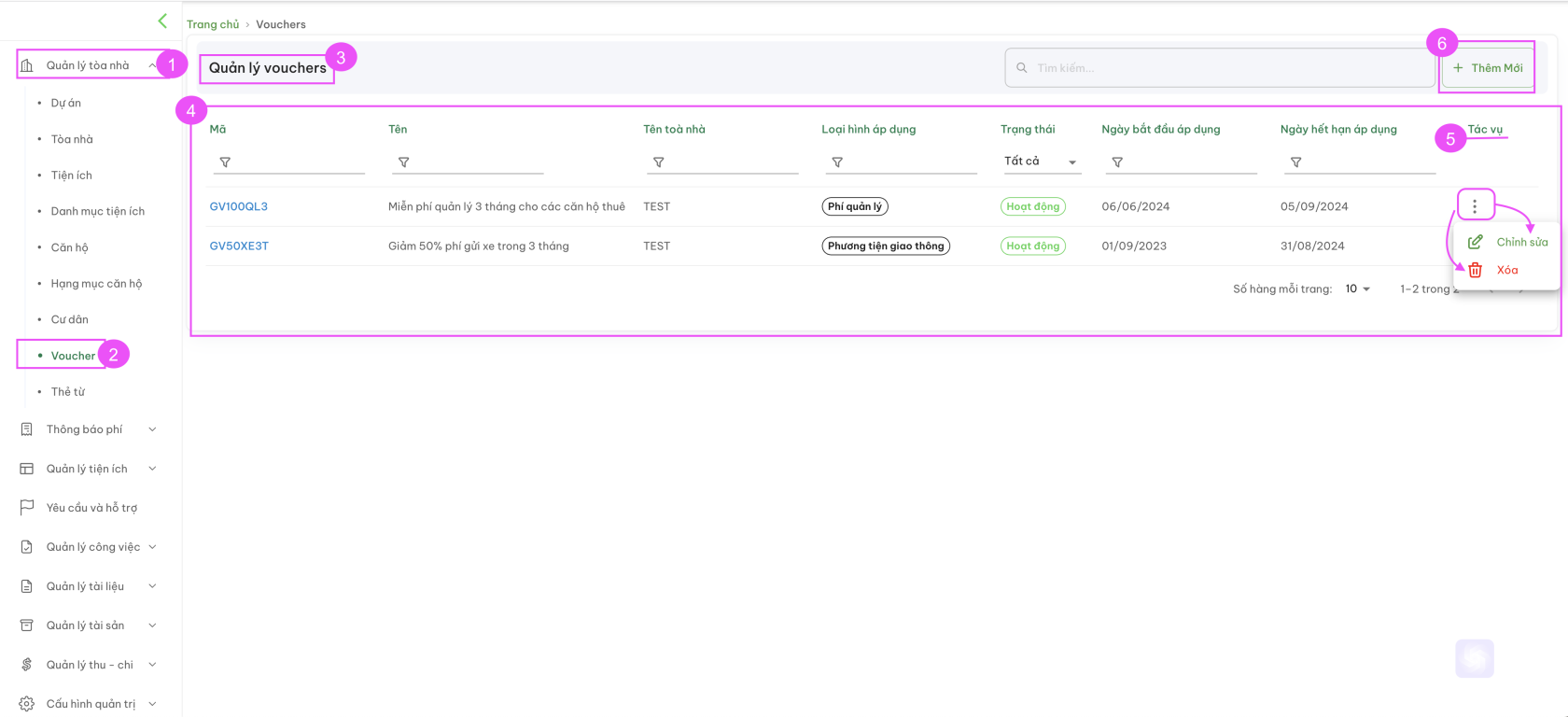Click the Quản lý tài liệu document icon
1568x717 pixels.
[27, 586]
